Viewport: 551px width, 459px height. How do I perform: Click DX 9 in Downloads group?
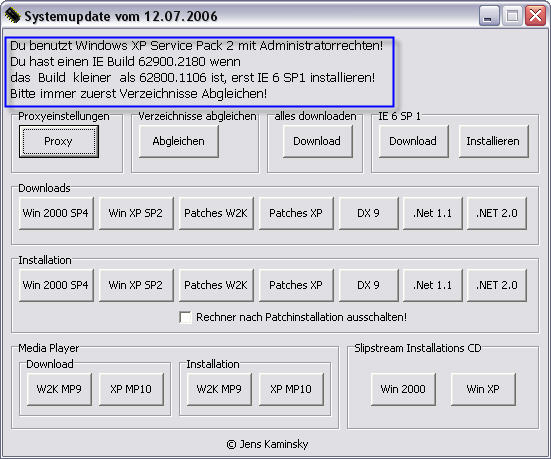(369, 213)
